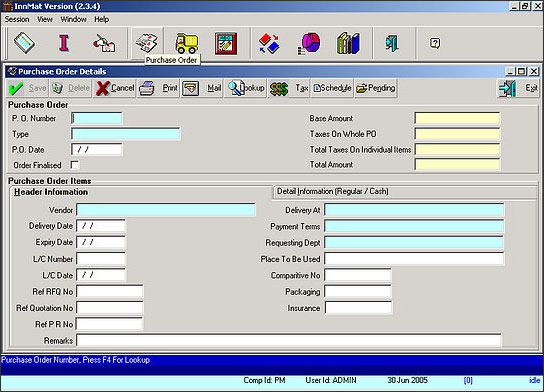This screenshot has height=392, width=544.
Task: Click the Pending button
Action: pos(376,88)
